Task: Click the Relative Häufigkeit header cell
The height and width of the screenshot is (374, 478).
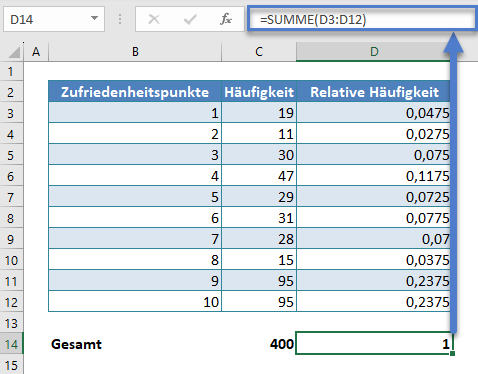Action: pyautogui.click(x=373, y=92)
